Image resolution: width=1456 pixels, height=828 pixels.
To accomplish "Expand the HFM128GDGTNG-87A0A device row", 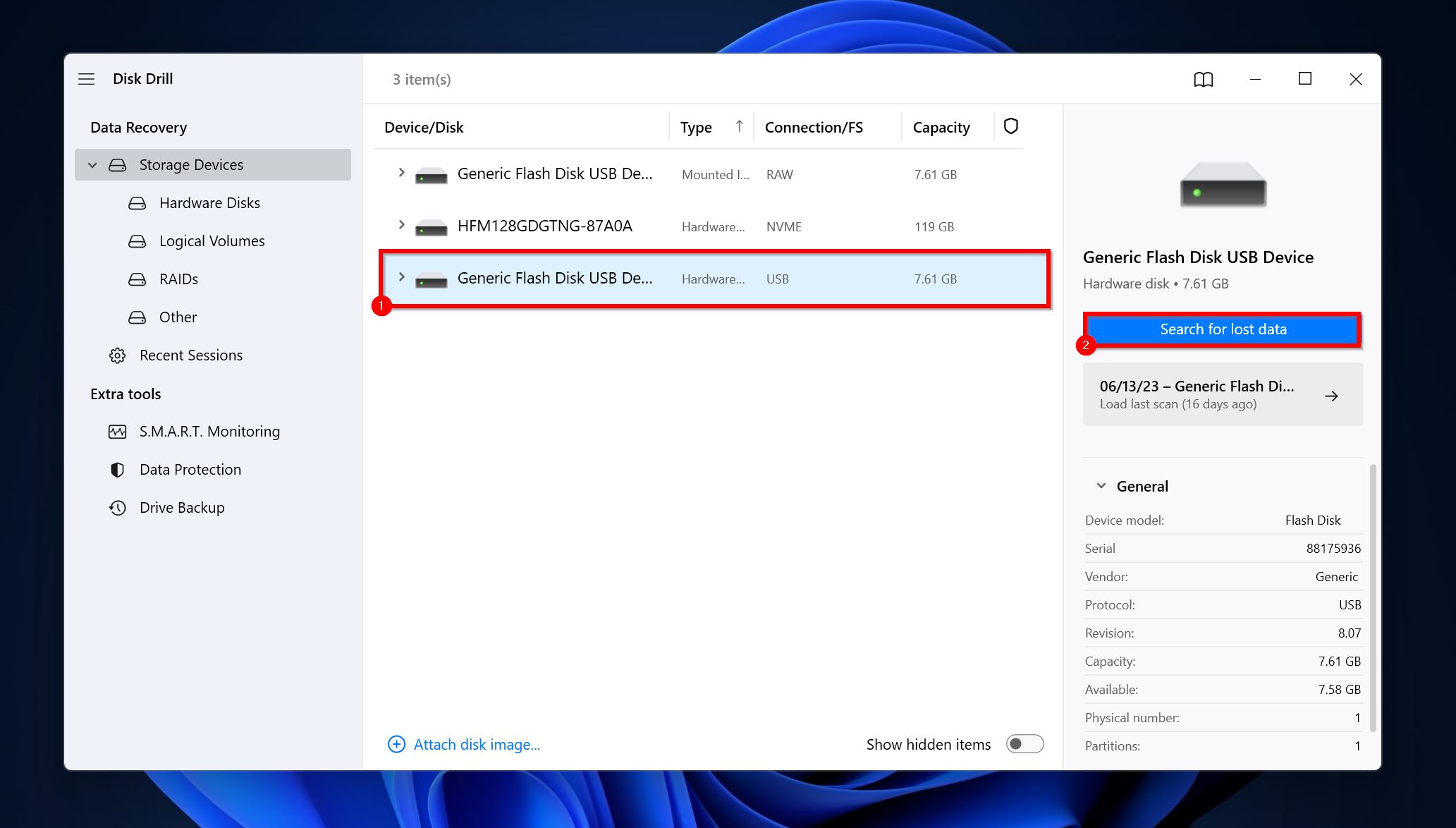I will tap(401, 226).
